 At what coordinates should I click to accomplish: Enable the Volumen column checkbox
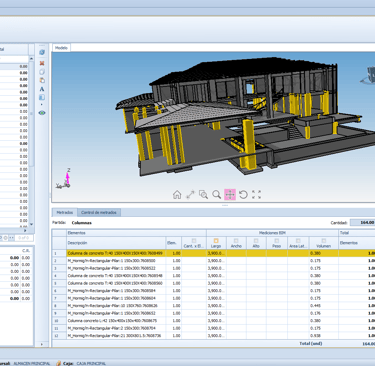[x=324, y=241]
